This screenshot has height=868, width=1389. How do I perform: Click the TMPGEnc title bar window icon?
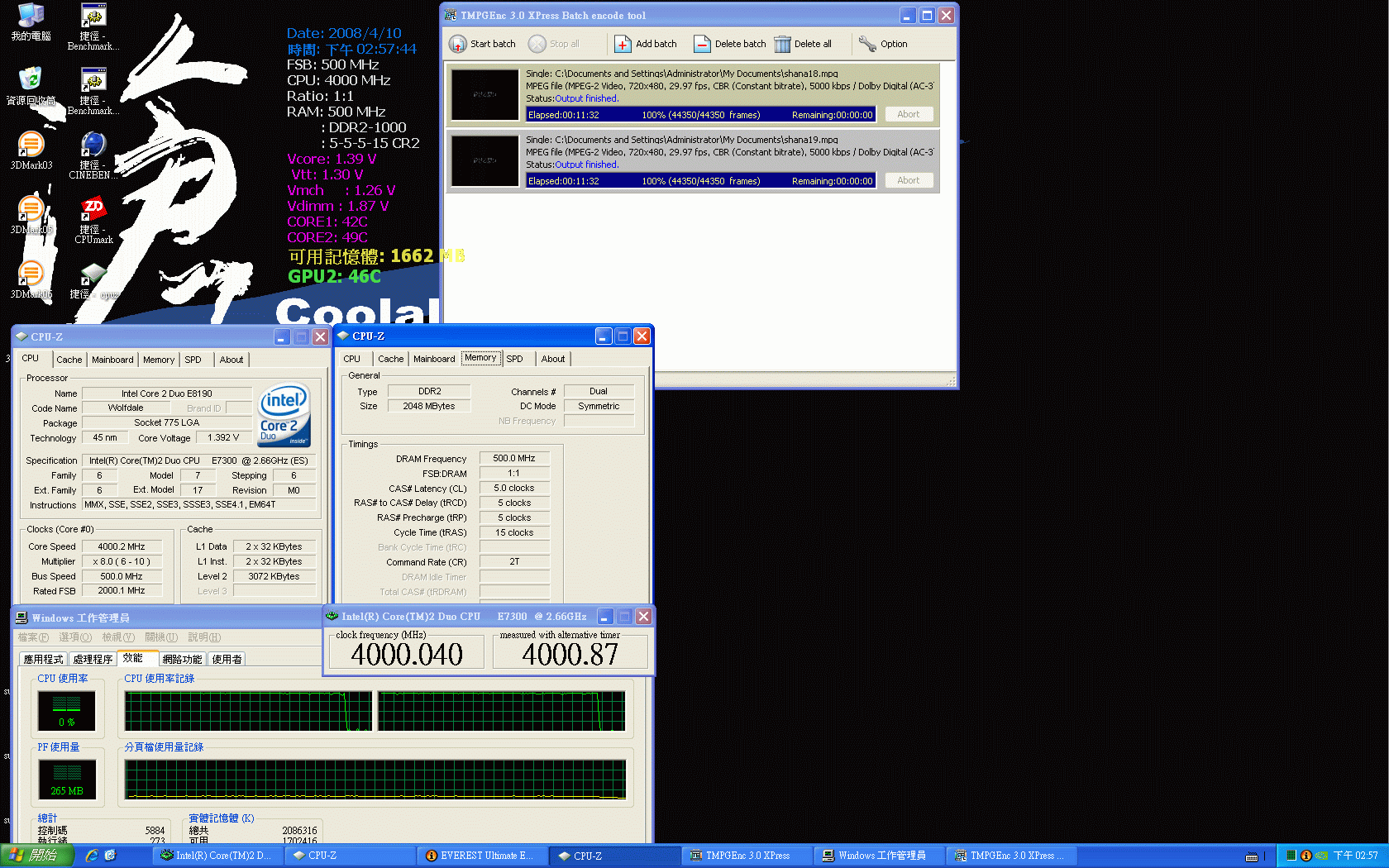pos(451,15)
